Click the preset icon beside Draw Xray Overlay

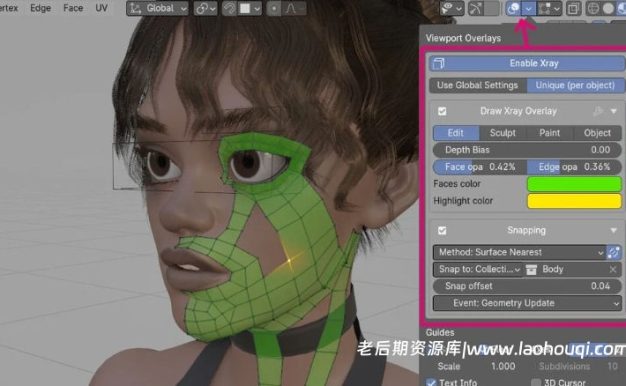coord(598,111)
